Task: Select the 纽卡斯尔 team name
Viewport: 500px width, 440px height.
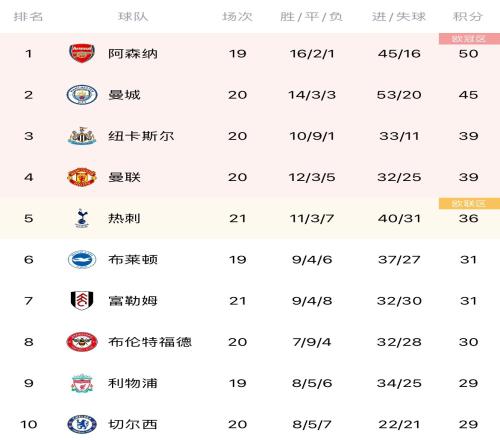Action: click(x=141, y=136)
